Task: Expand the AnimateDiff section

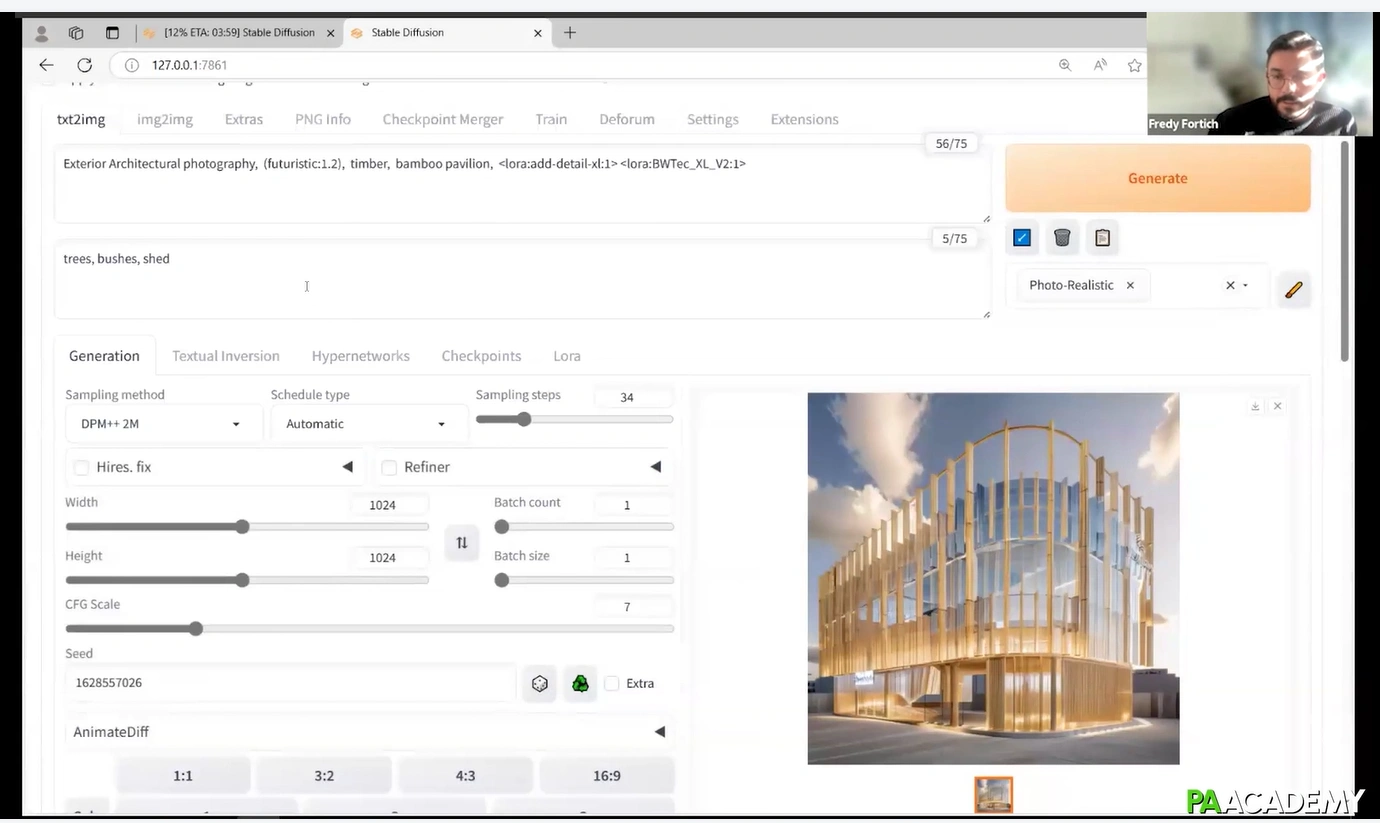Action: (659, 732)
